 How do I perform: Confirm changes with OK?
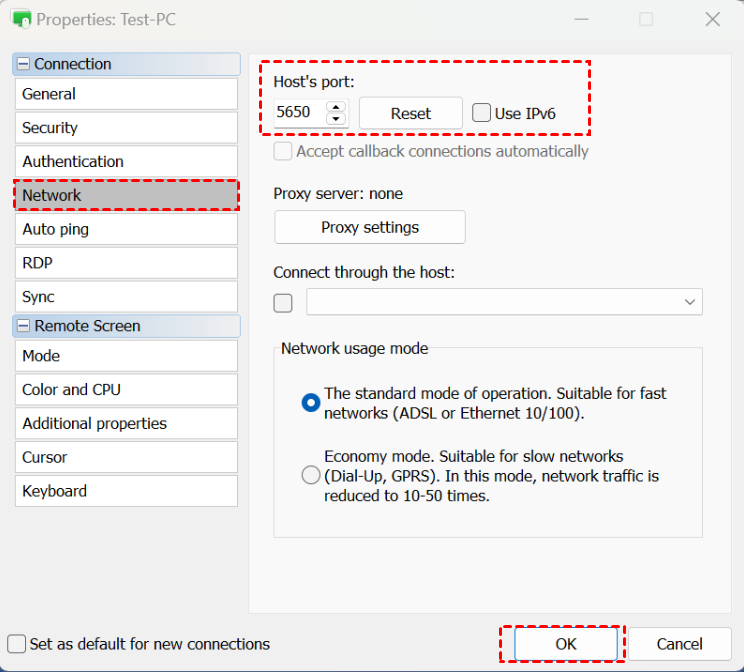click(x=566, y=644)
